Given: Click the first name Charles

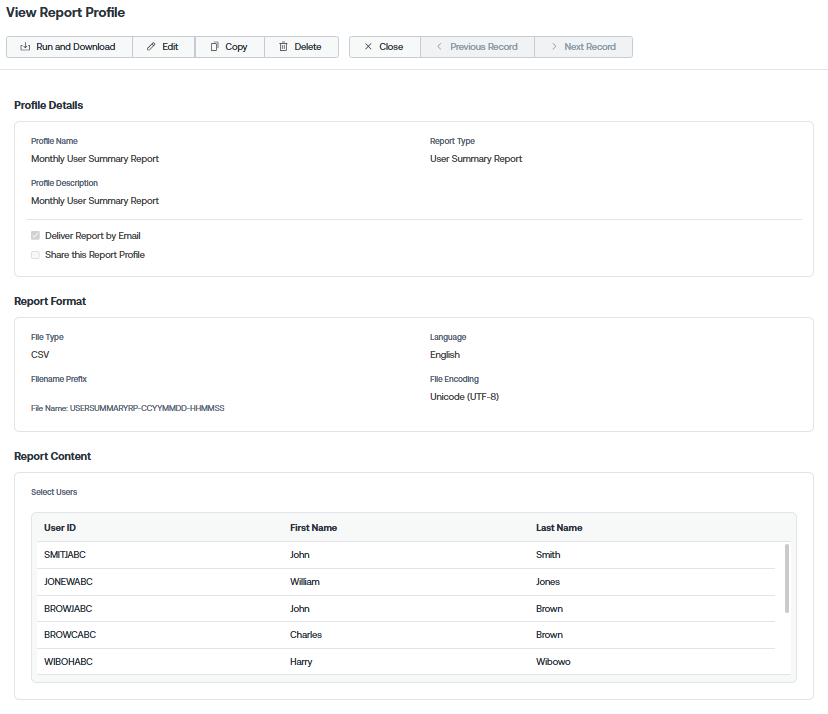Looking at the screenshot, I should click(306, 635).
